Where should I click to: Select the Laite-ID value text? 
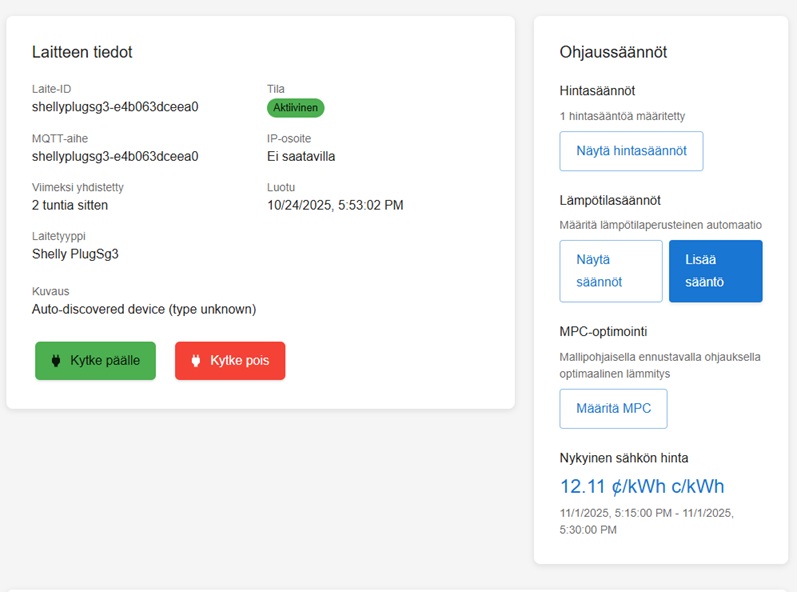point(115,107)
